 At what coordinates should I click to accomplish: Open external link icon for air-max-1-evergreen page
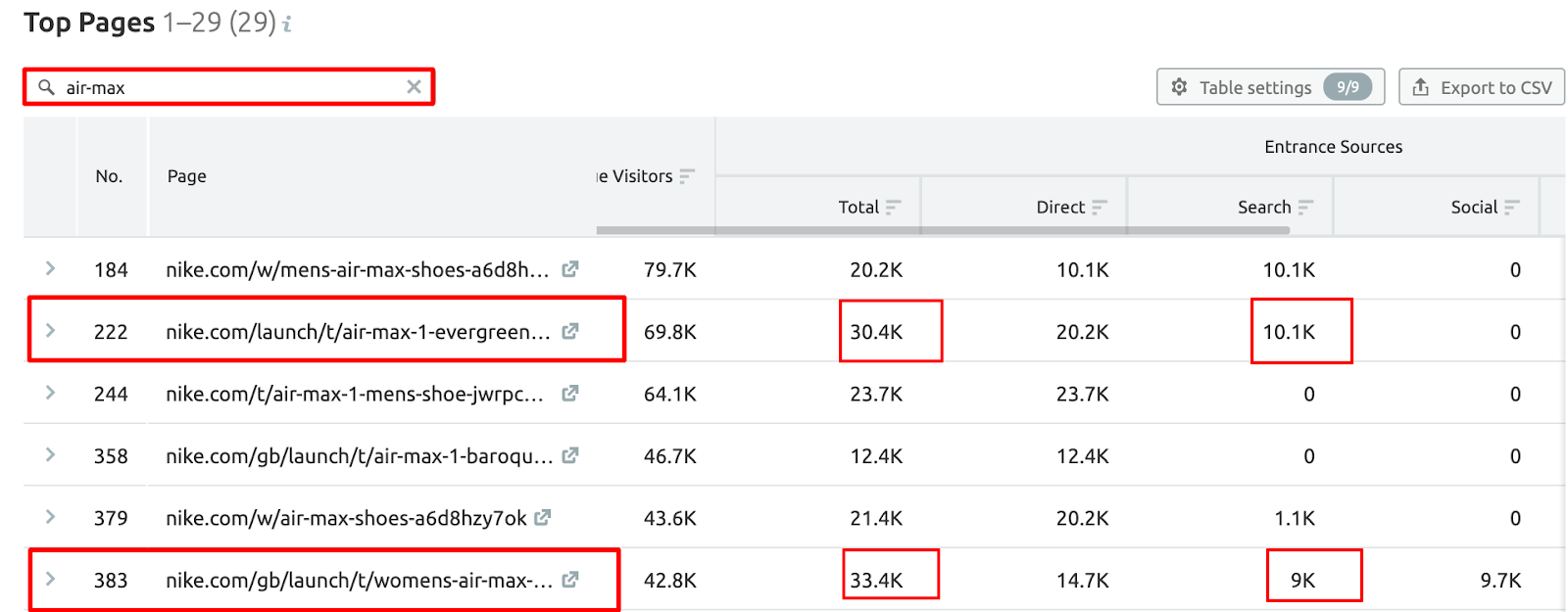click(x=569, y=332)
